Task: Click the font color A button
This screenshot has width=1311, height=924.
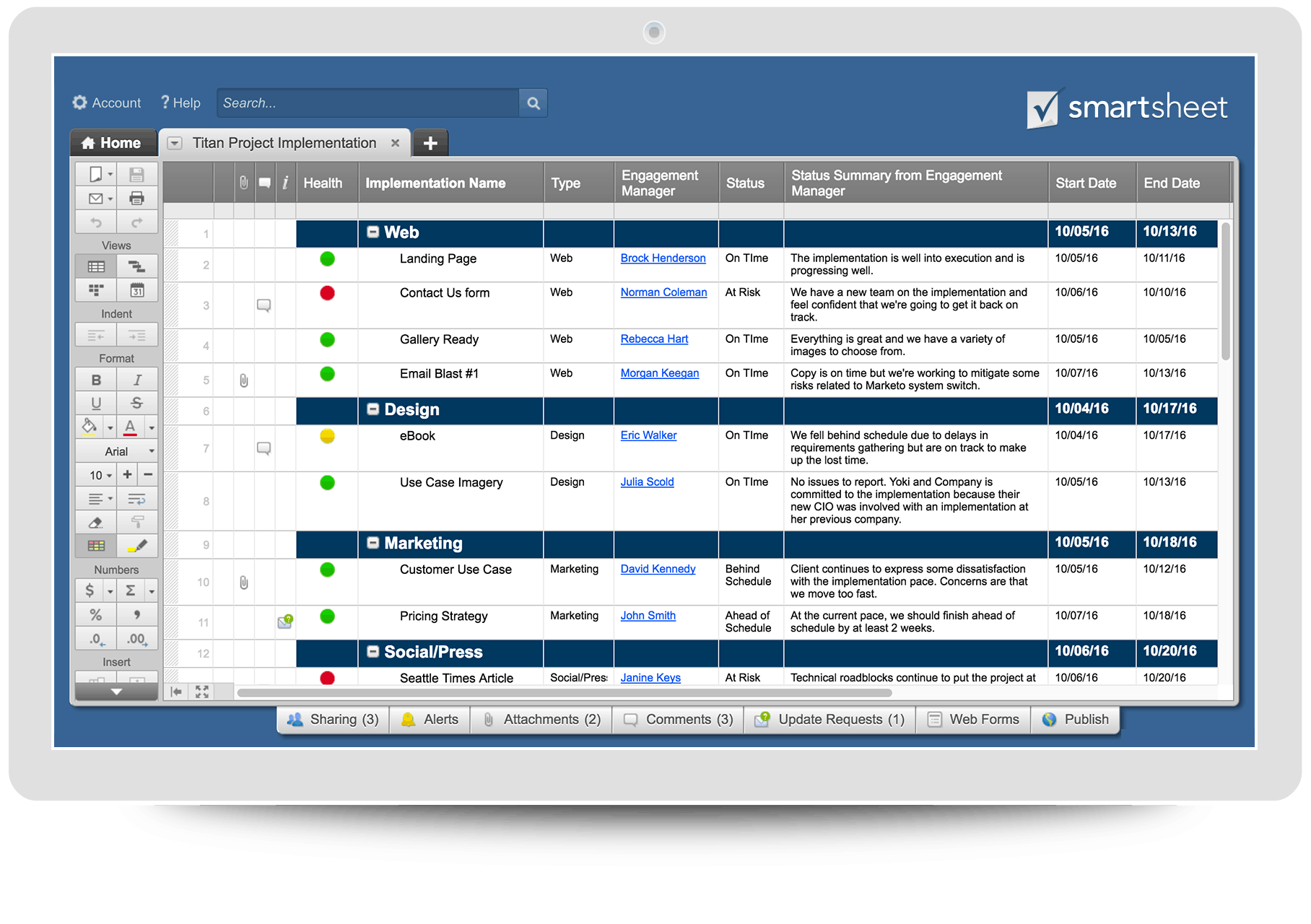Action: click(x=130, y=427)
